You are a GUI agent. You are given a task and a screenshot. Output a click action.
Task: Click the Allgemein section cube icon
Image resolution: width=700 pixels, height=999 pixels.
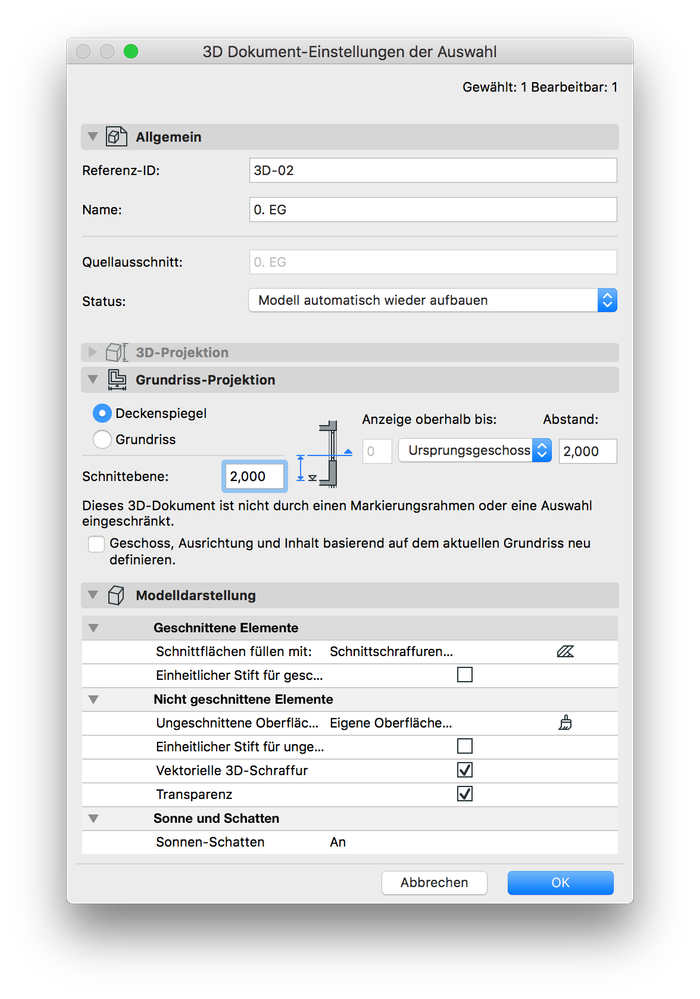[116, 137]
